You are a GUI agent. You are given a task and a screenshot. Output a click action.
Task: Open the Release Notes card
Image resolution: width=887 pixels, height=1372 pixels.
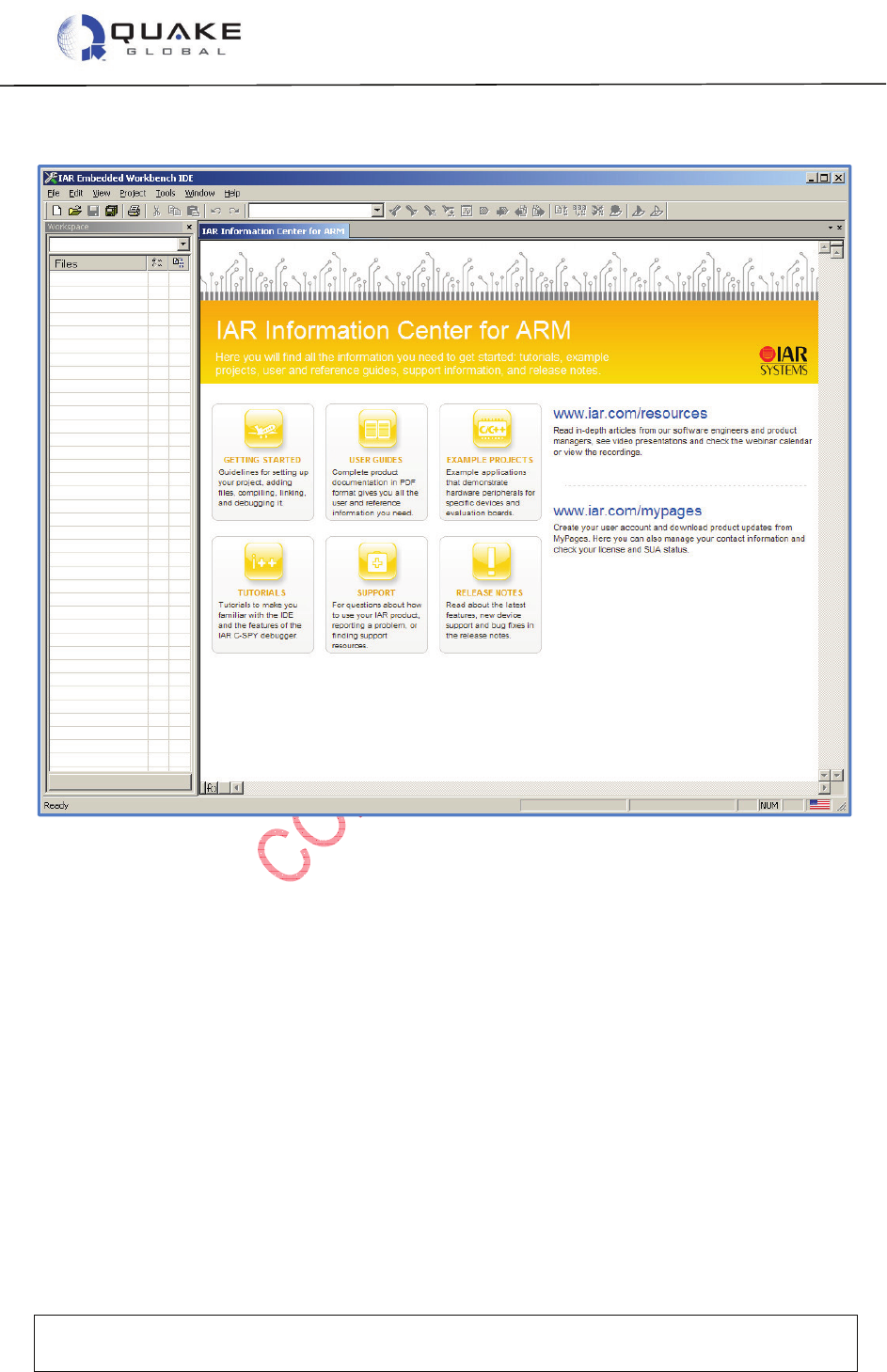[x=490, y=594]
